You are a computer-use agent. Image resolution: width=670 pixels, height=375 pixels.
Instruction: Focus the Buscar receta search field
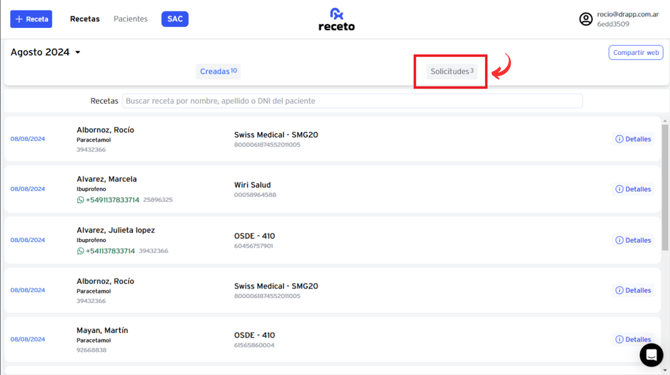352,101
